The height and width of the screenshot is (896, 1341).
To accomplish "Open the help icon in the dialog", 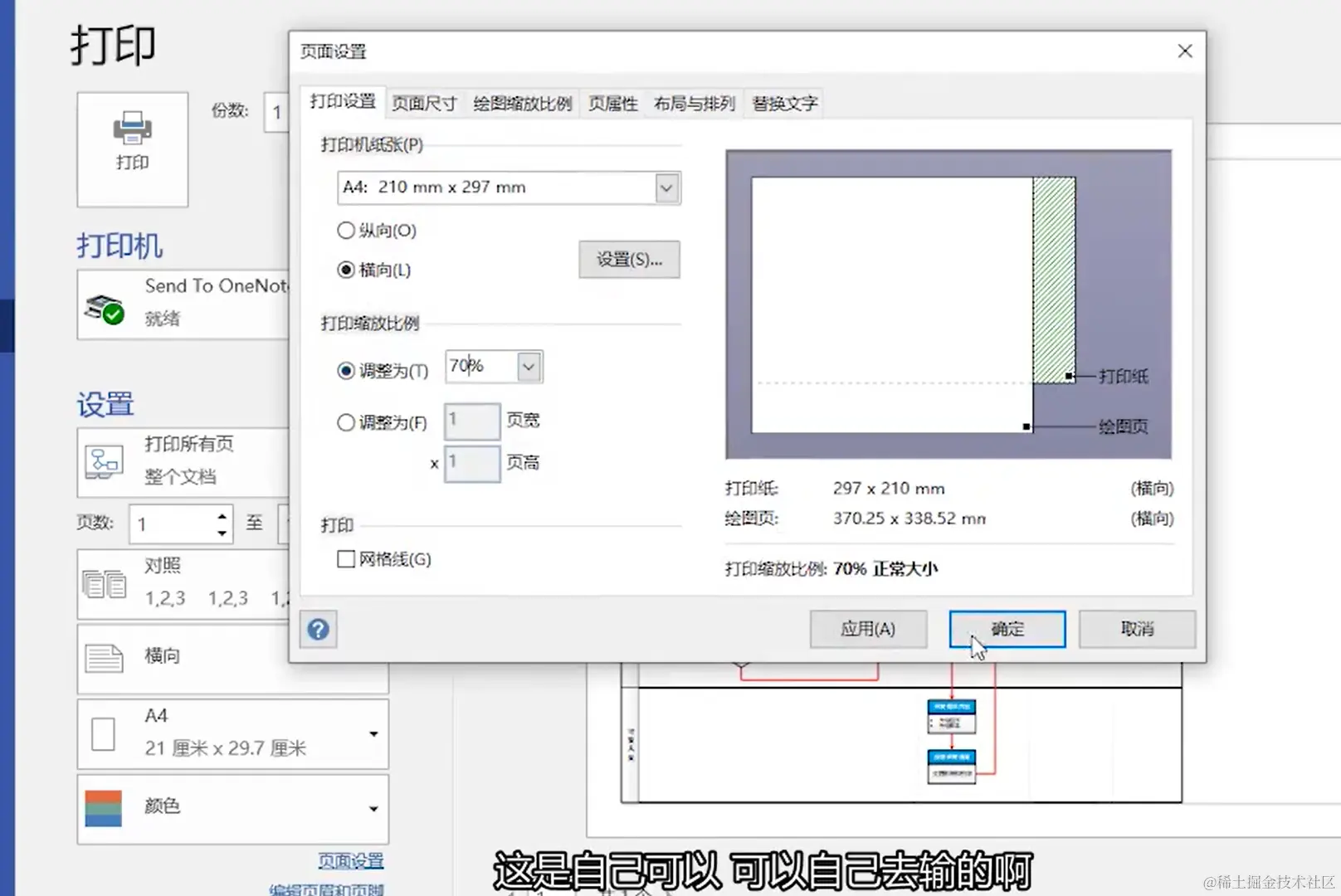I will click(x=317, y=630).
